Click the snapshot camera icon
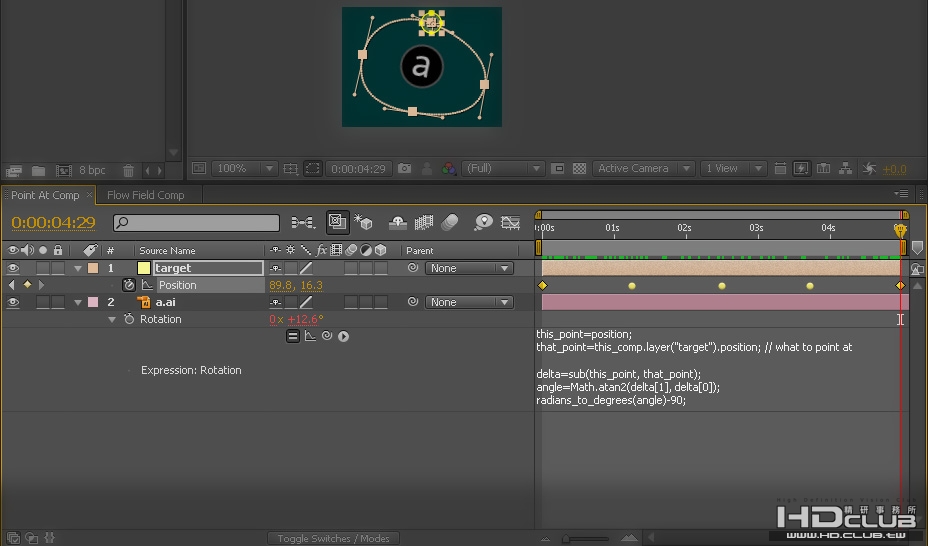Screen dimensions: 928x546 click(404, 169)
